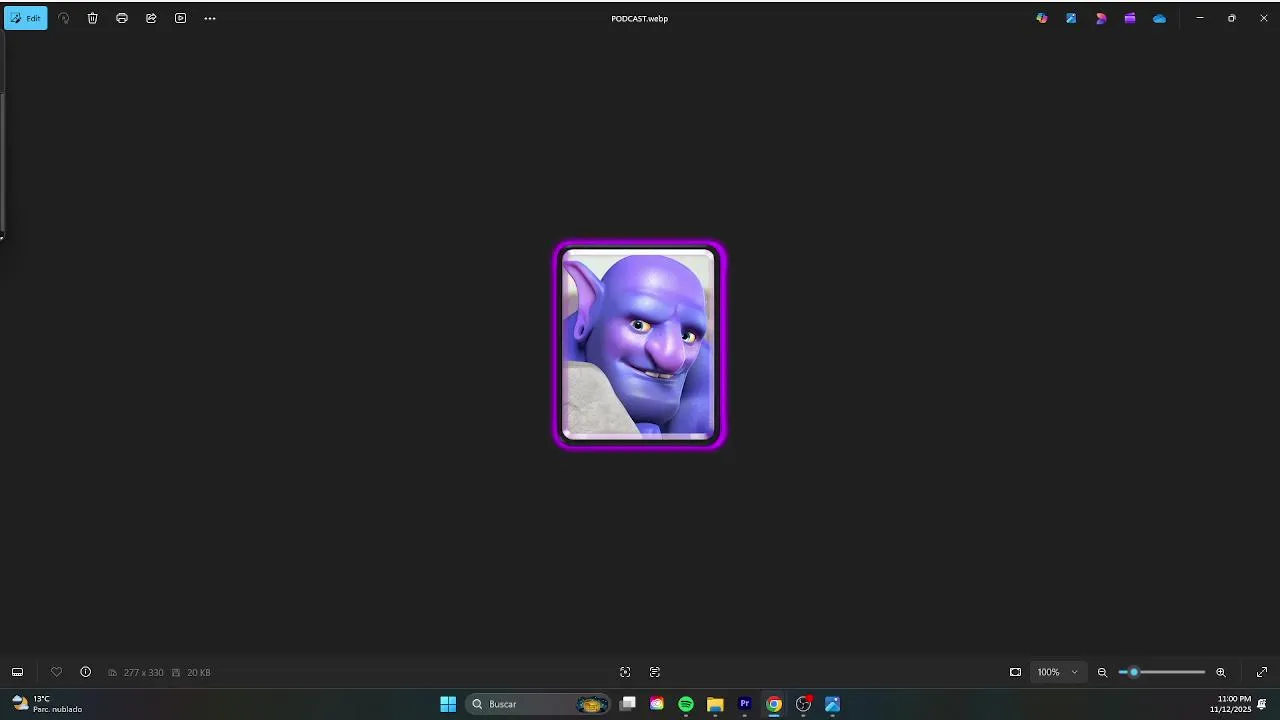This screenshot has width=1280, height=720.
Task: Click the 20 KB file size text
Action: pos(198,673)
